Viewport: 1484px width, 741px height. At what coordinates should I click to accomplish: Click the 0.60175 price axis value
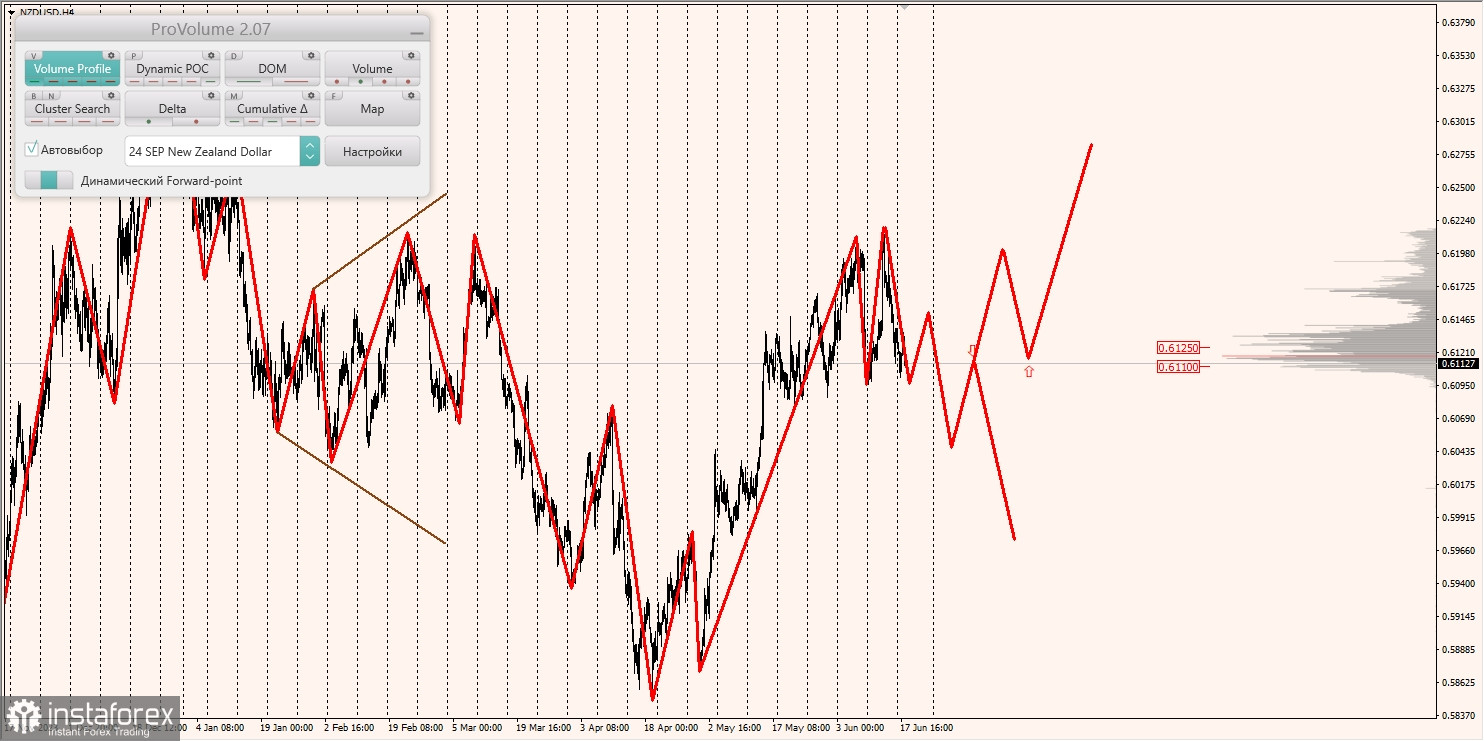click(1459, 484)
